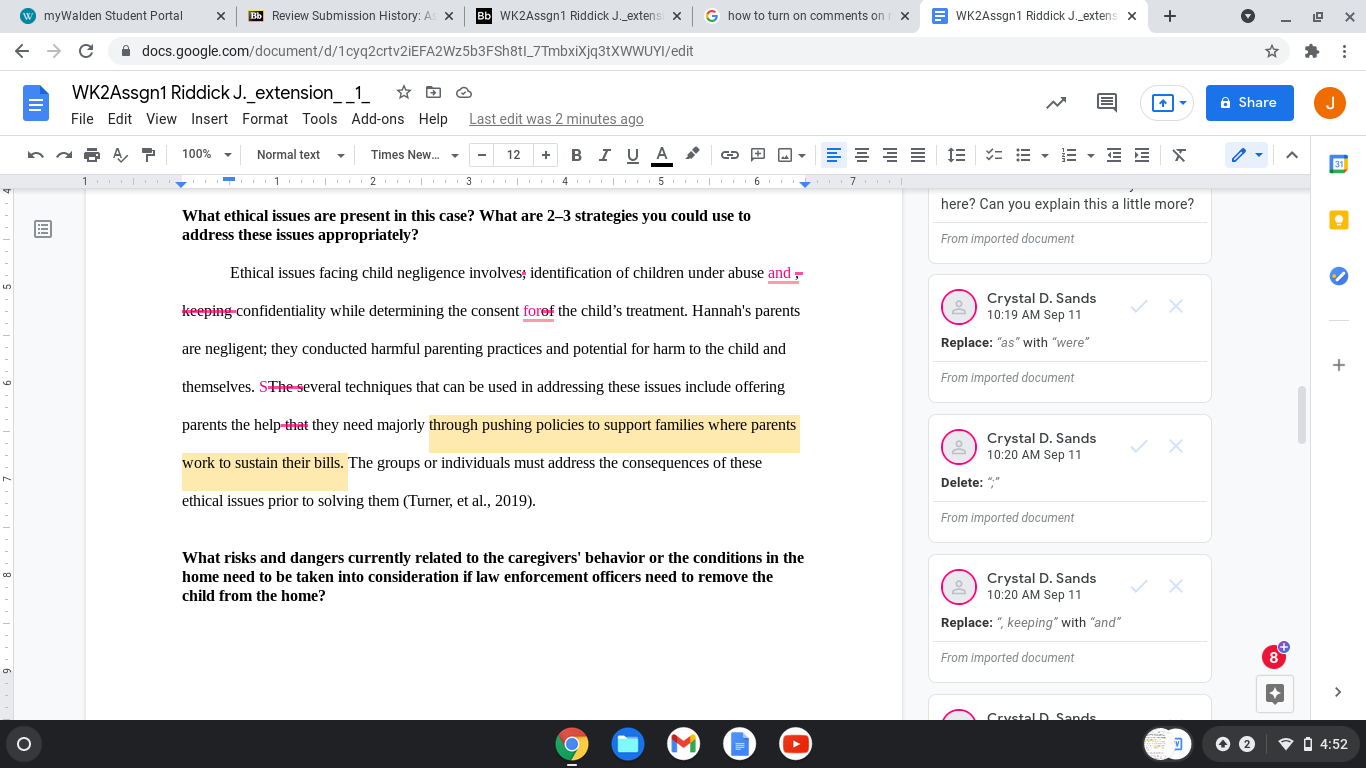Open the Tools menu

point(320,119)
